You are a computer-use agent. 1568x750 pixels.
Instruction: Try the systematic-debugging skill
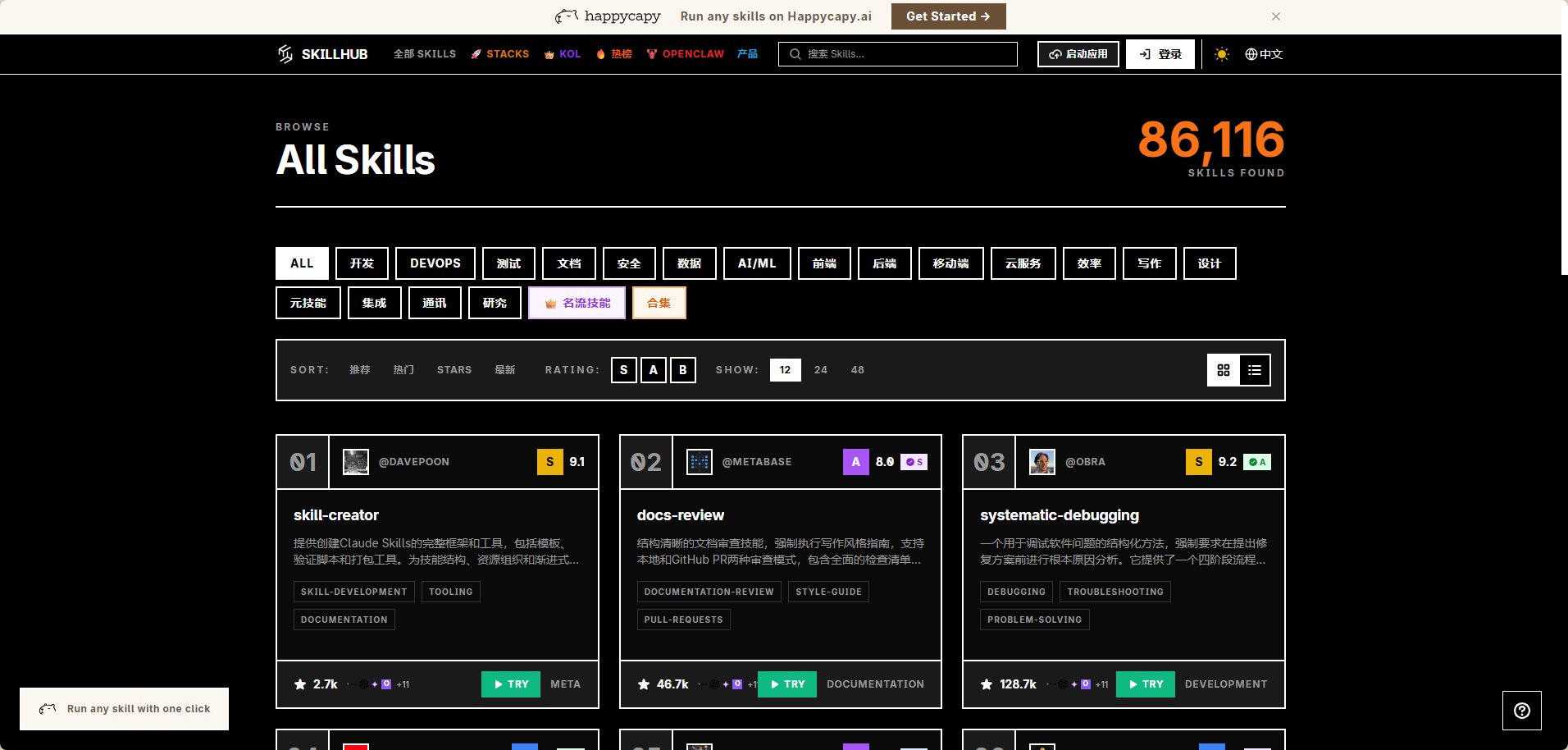tap(1146, 684)
